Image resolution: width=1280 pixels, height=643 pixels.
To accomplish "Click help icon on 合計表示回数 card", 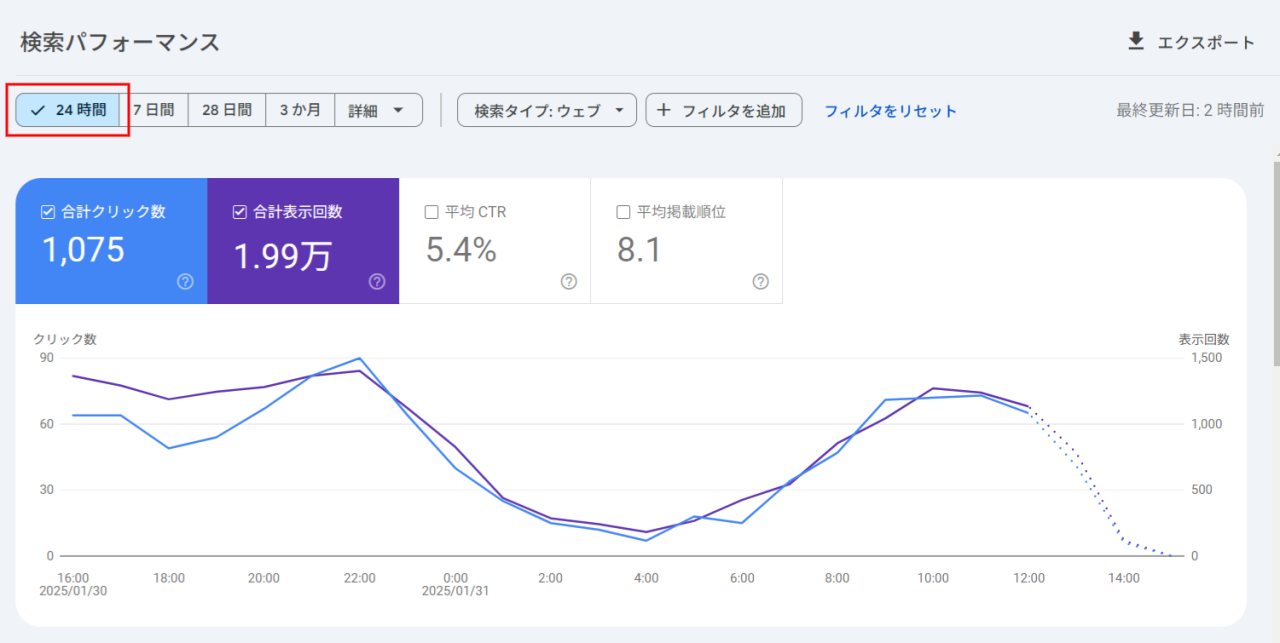I will pyautogui.click(x=377, y=282).
